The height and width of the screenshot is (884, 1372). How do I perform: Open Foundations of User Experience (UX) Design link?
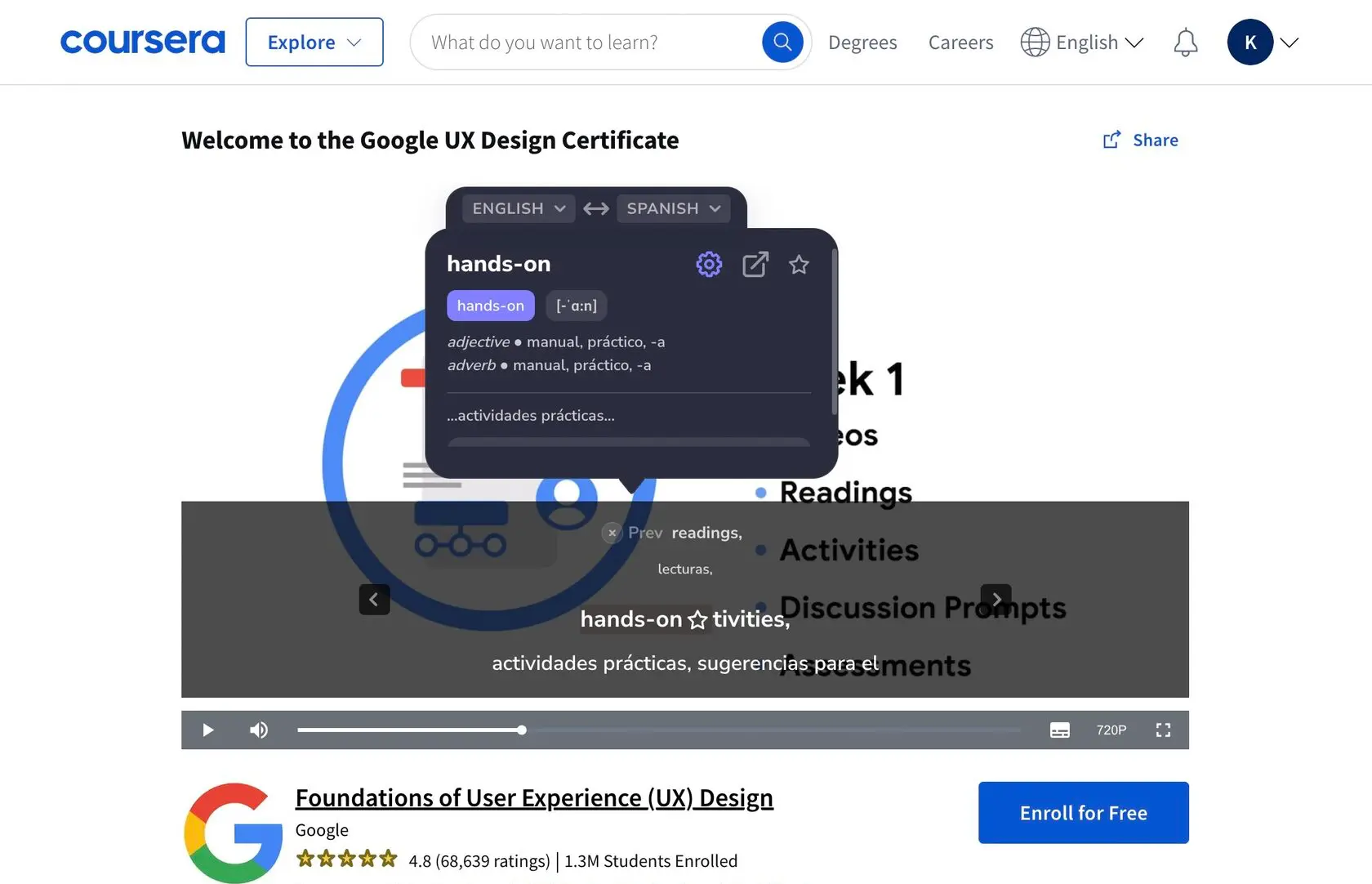tap(534, 797)
